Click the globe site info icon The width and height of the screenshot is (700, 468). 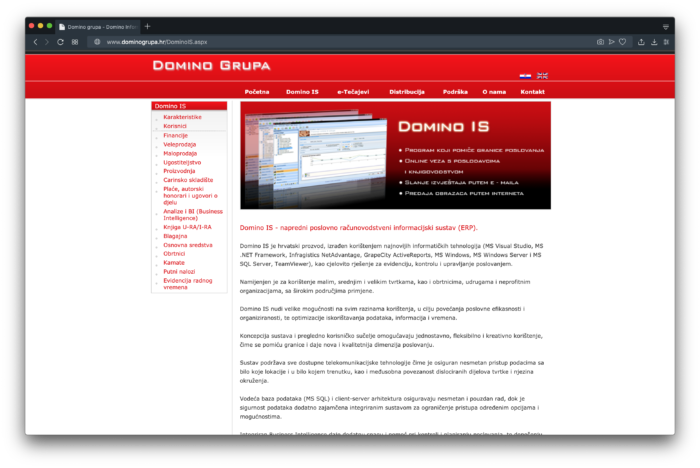click(x=96, y=42)
